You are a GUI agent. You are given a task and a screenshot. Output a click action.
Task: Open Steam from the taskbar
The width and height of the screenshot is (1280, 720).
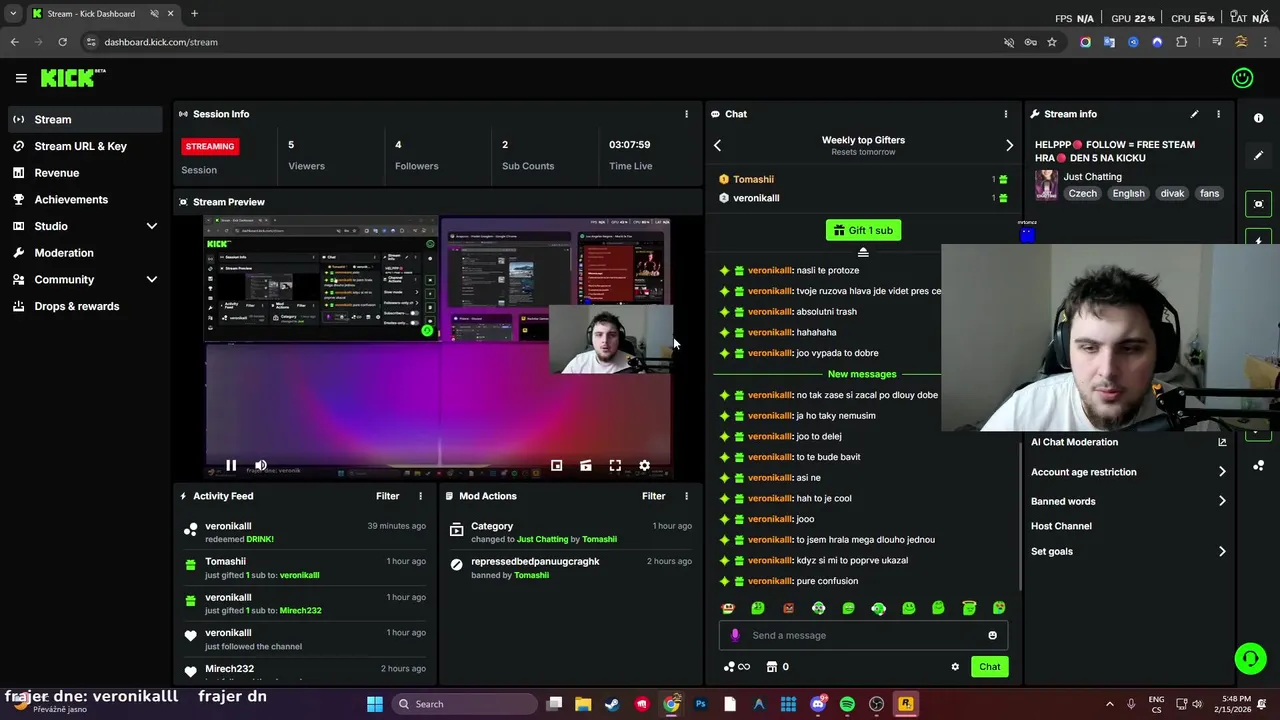(612, 704)
